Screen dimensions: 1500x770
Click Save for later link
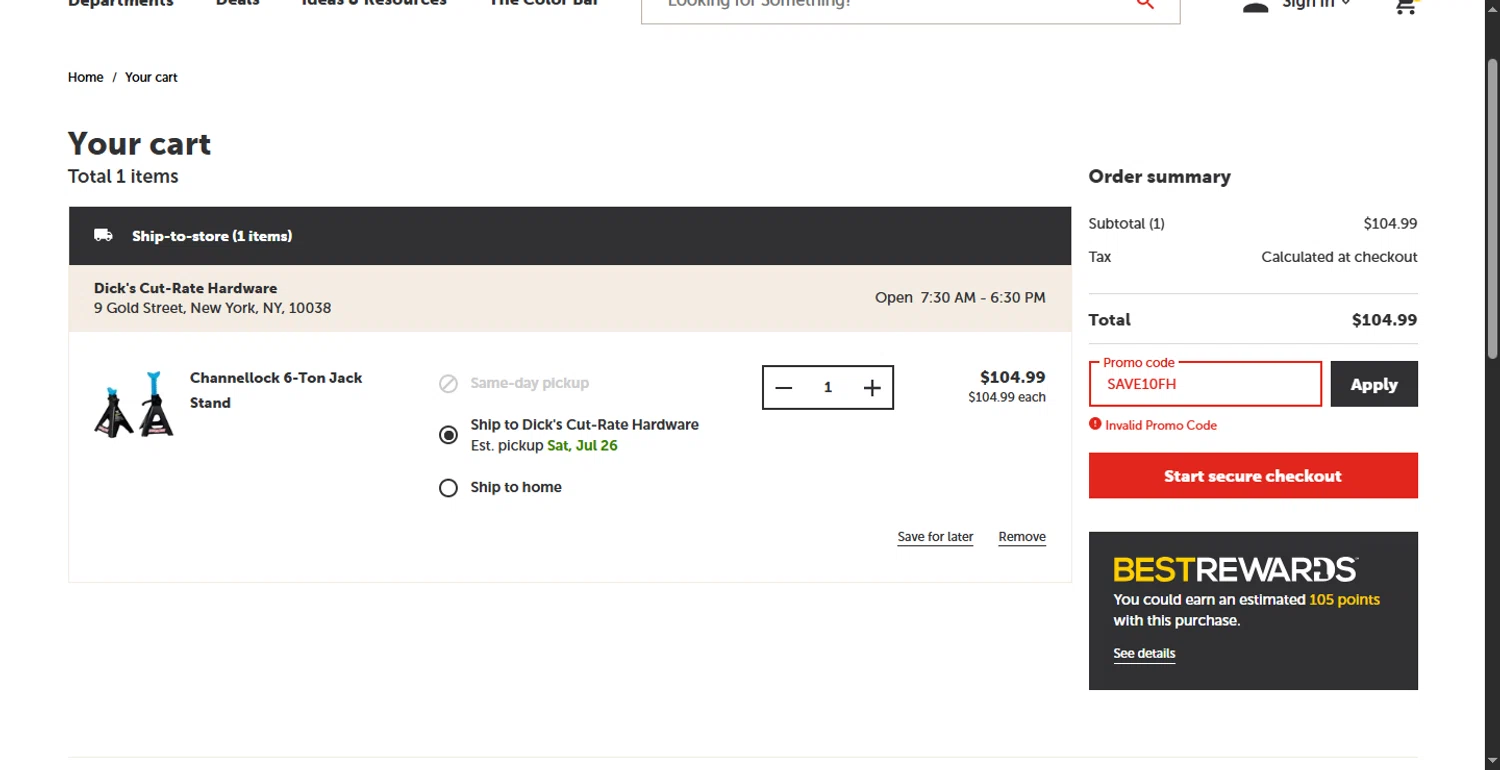pyautogui.click(x=935, y=537)
